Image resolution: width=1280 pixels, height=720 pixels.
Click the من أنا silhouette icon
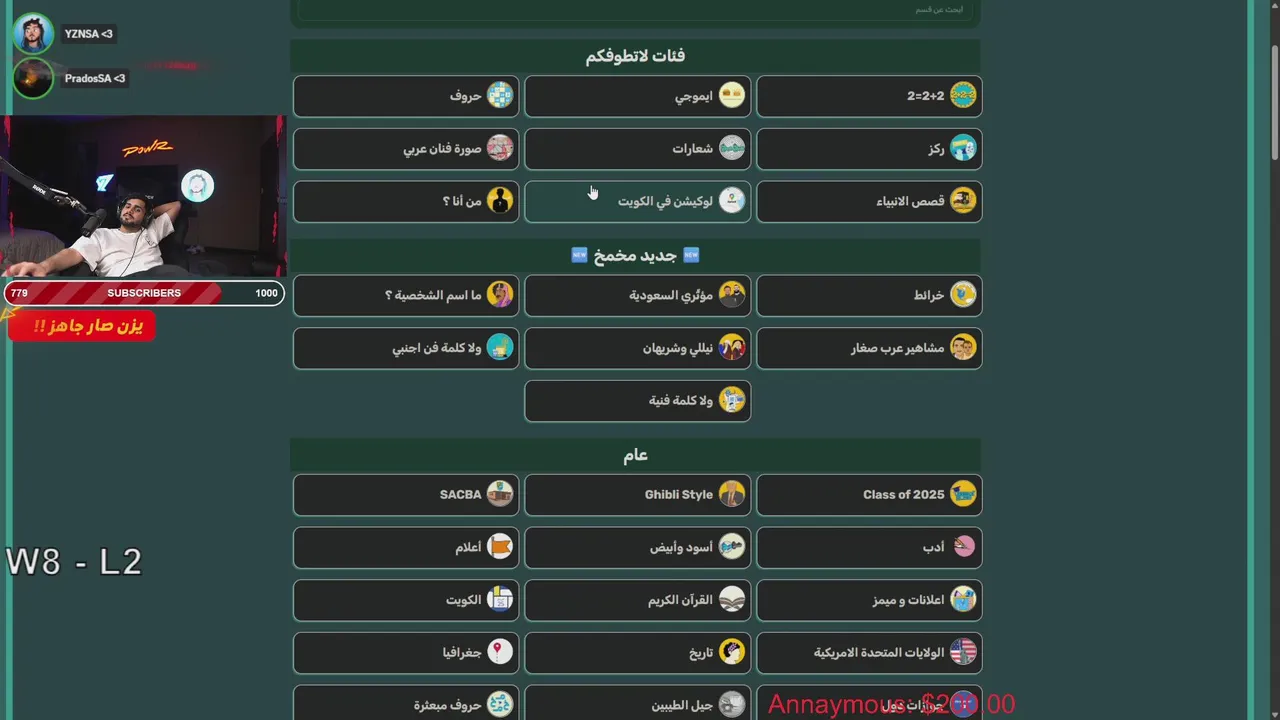500,201
